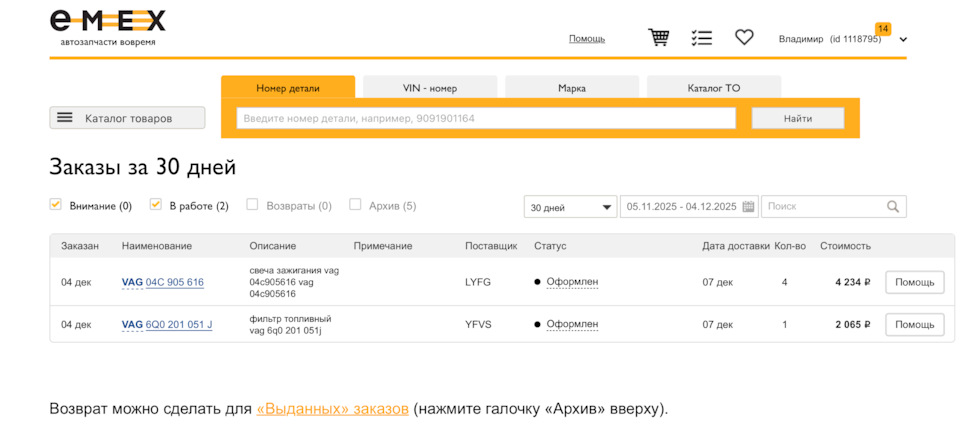
Task: Switch to the Каталог ТО tab
Action: click(714, 87)
